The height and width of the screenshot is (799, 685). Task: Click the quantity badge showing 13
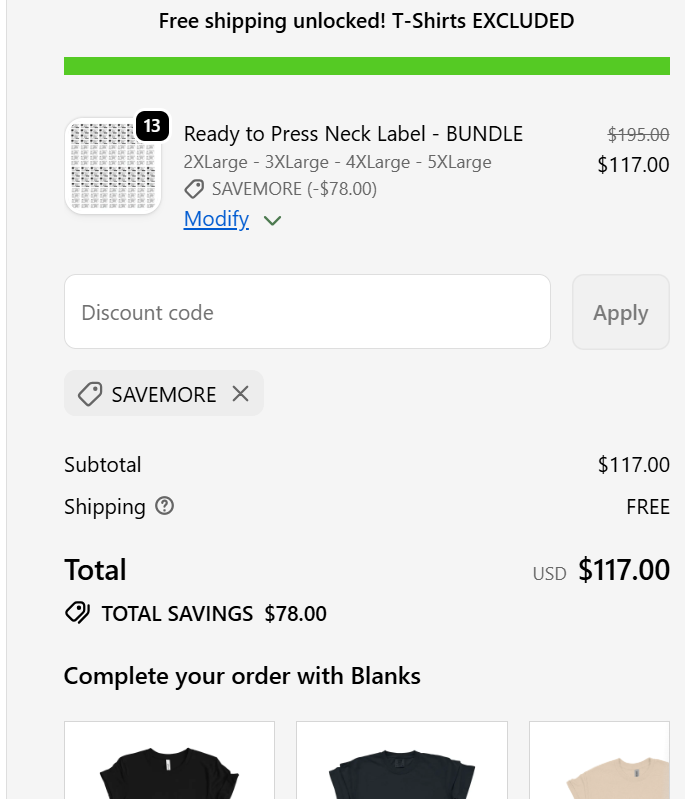coord(151,126)
